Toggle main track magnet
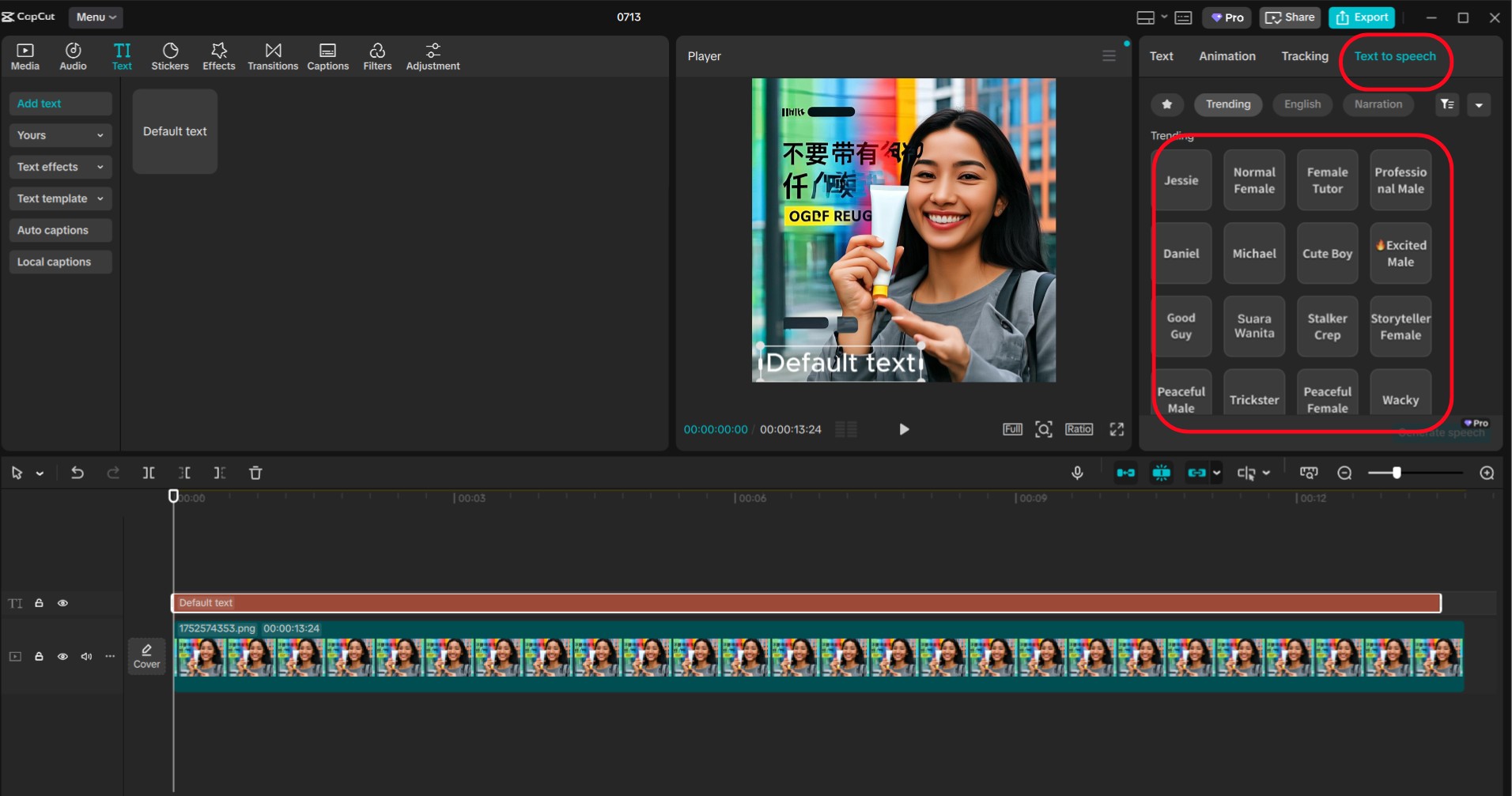This screenshot has width=1512, height=796. pyautogui.click(x=1125, y=473)
